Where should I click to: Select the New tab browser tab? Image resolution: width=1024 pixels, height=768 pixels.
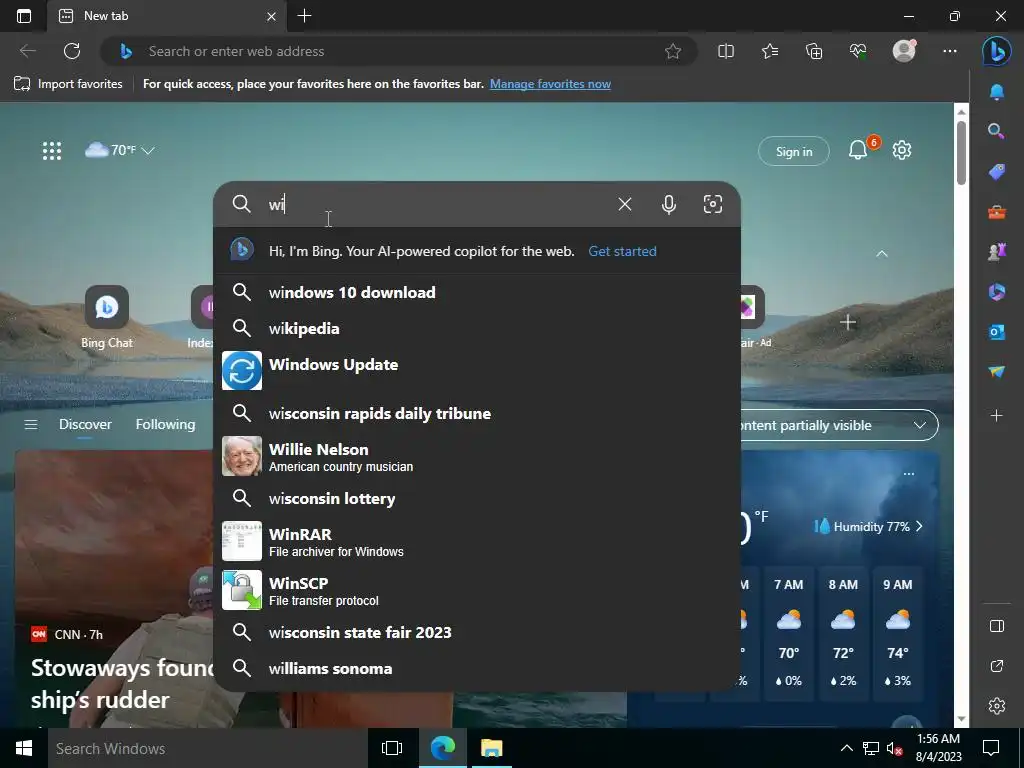(x=167, y=16)
